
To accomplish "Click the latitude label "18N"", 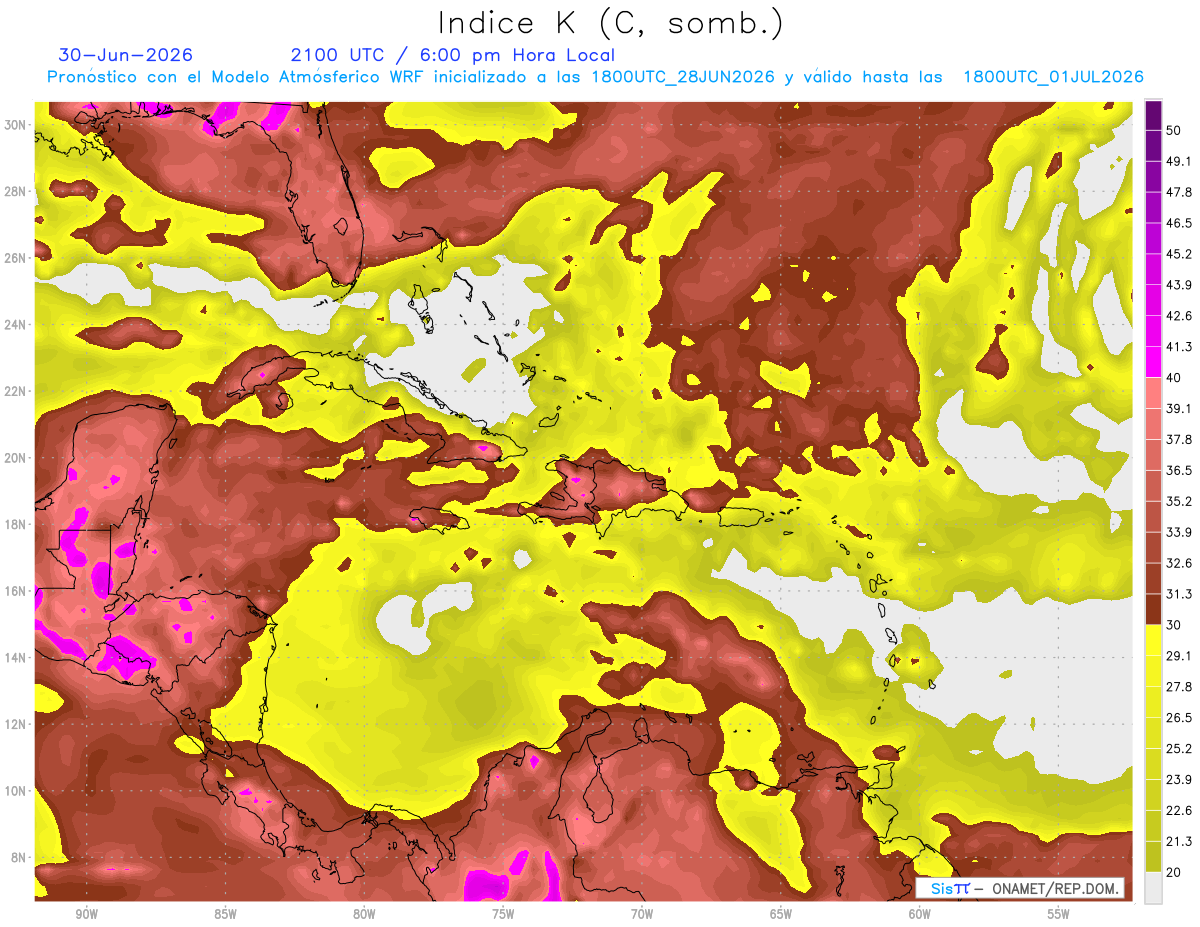I will pos(16,525).
